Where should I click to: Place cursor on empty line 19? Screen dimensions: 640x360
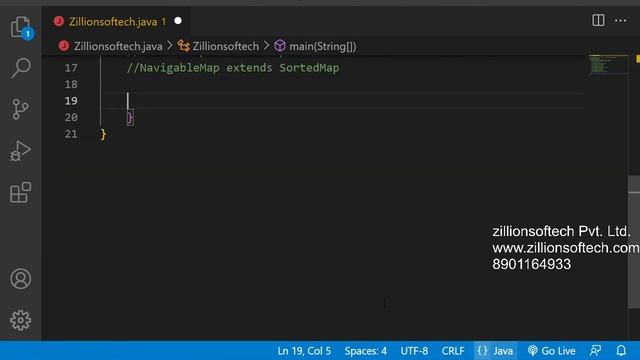coord(342,101)
